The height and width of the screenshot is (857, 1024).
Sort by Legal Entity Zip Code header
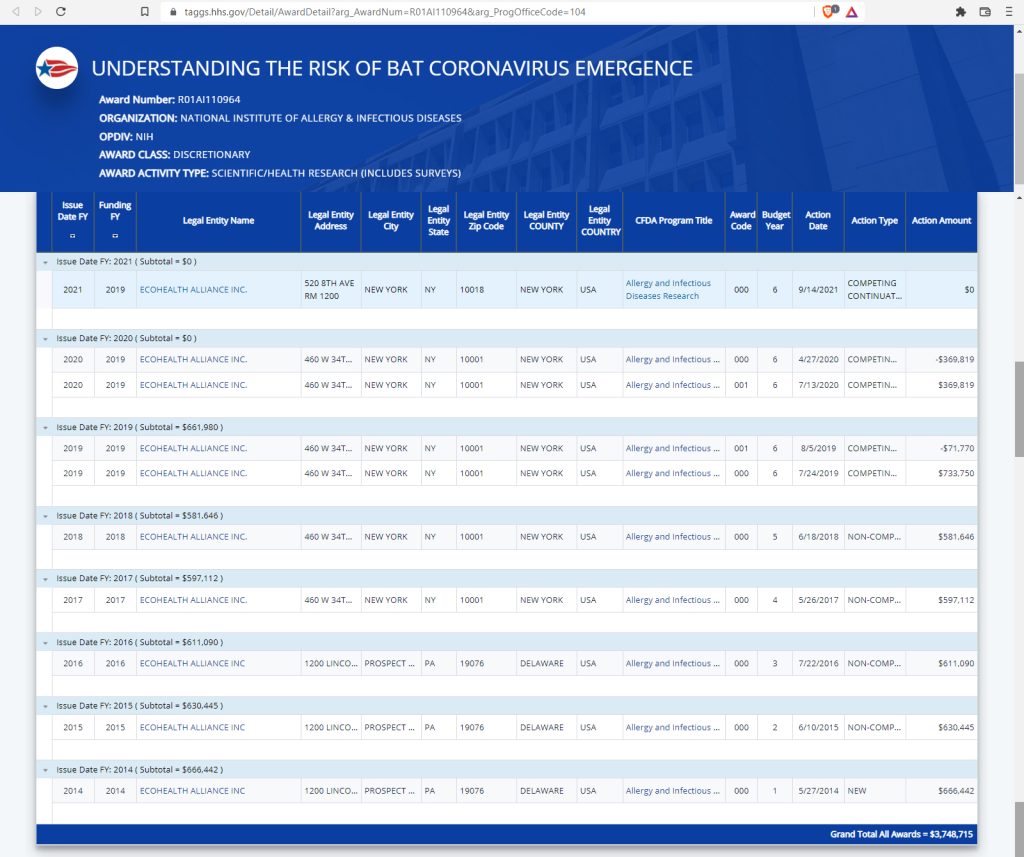tap(486, 221)
